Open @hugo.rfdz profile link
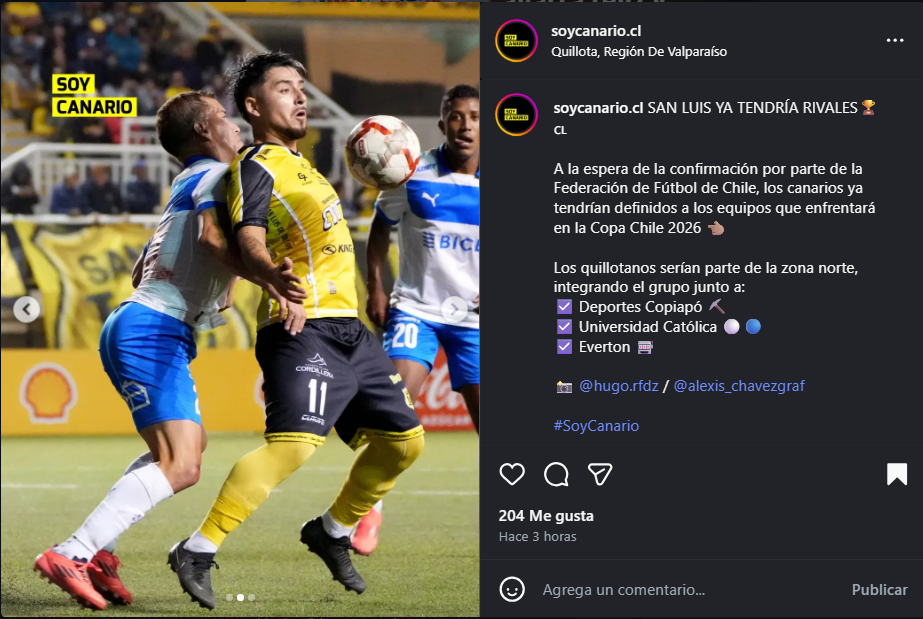923x619 pixels. point(618,386)
